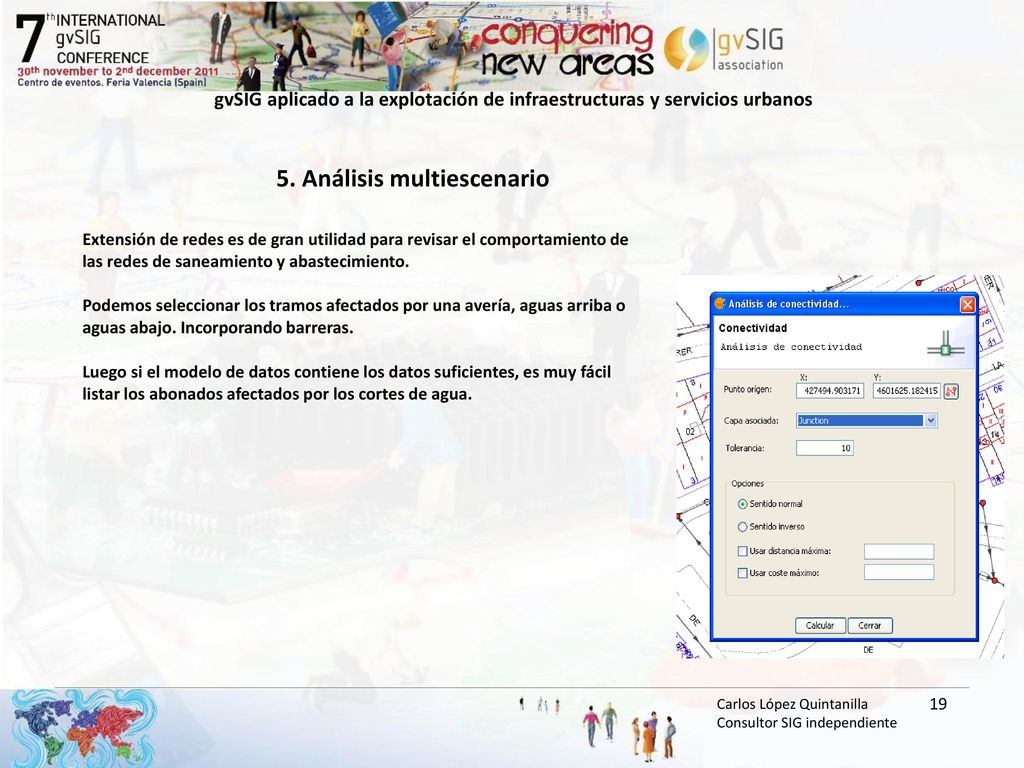
Task: Click the Tolerancia input field
Action: [x=825, y=448]
